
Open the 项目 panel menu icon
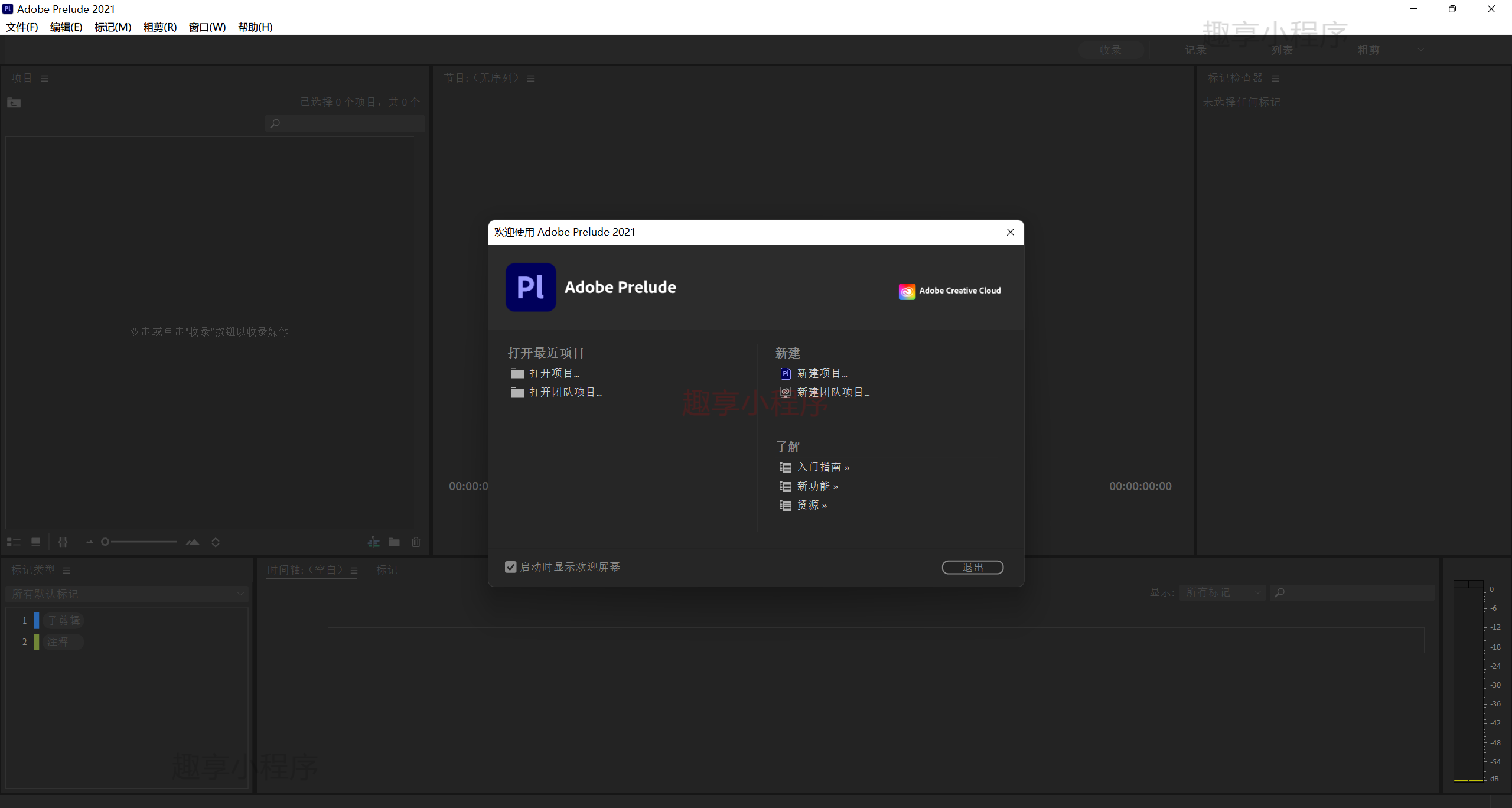click(44, 79)
